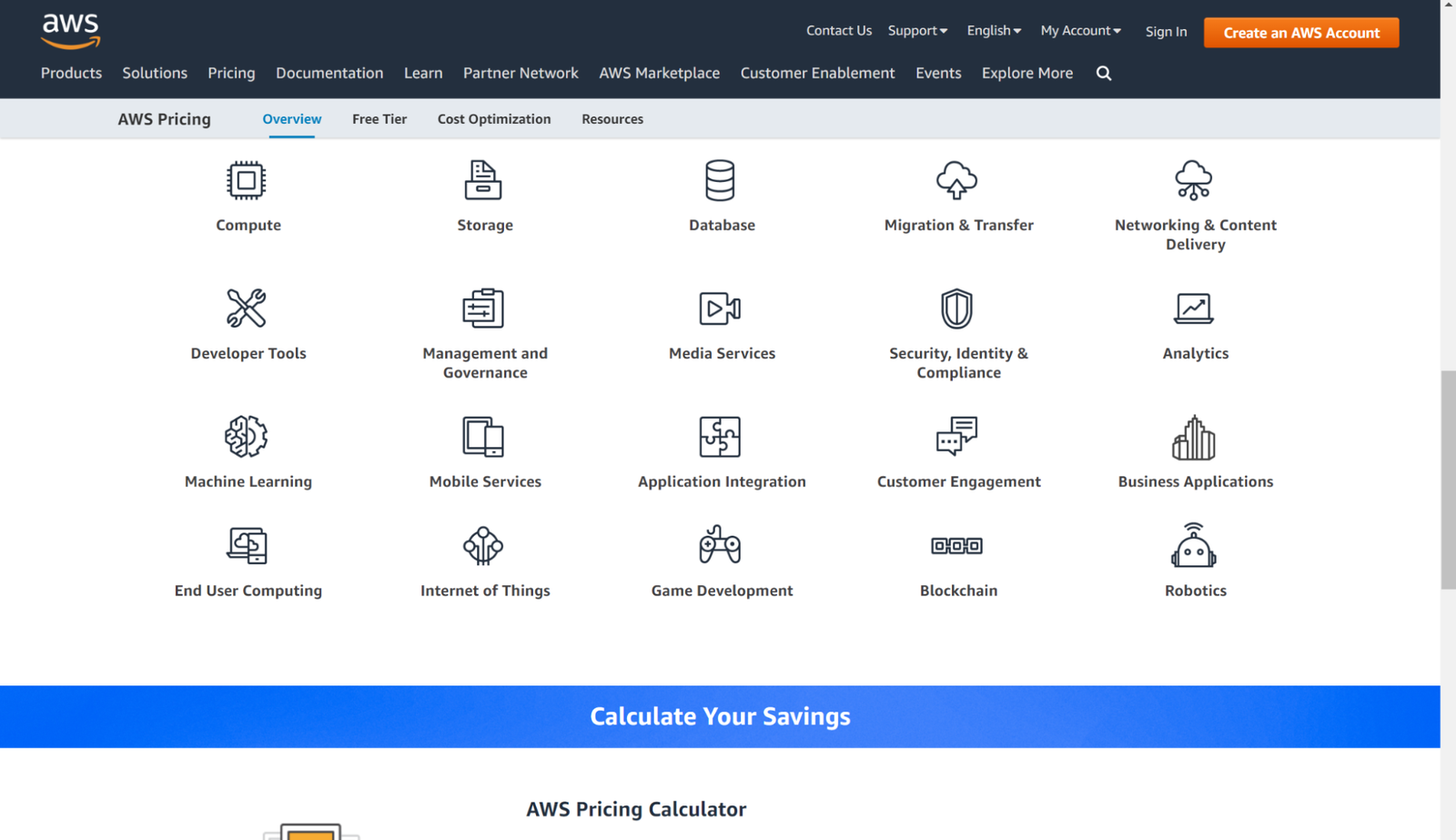The width and height of the screenshot is (1456, 840).
Task: Open the Events menu
Action: 938,73
